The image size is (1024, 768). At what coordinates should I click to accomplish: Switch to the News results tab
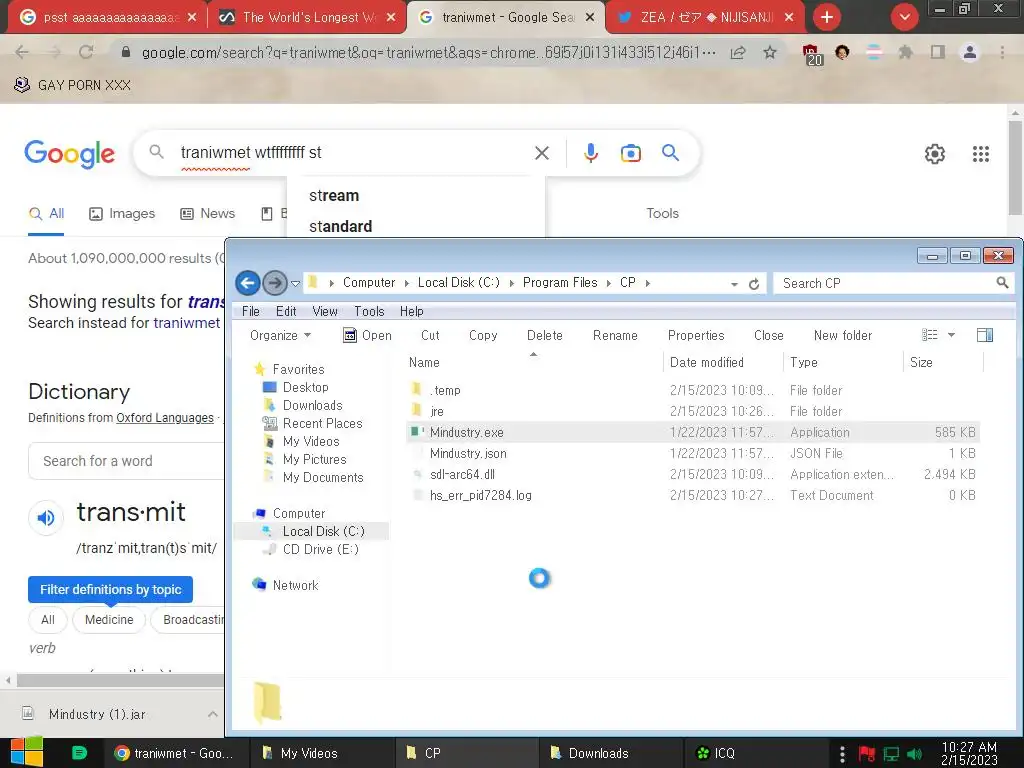(208, 214)
